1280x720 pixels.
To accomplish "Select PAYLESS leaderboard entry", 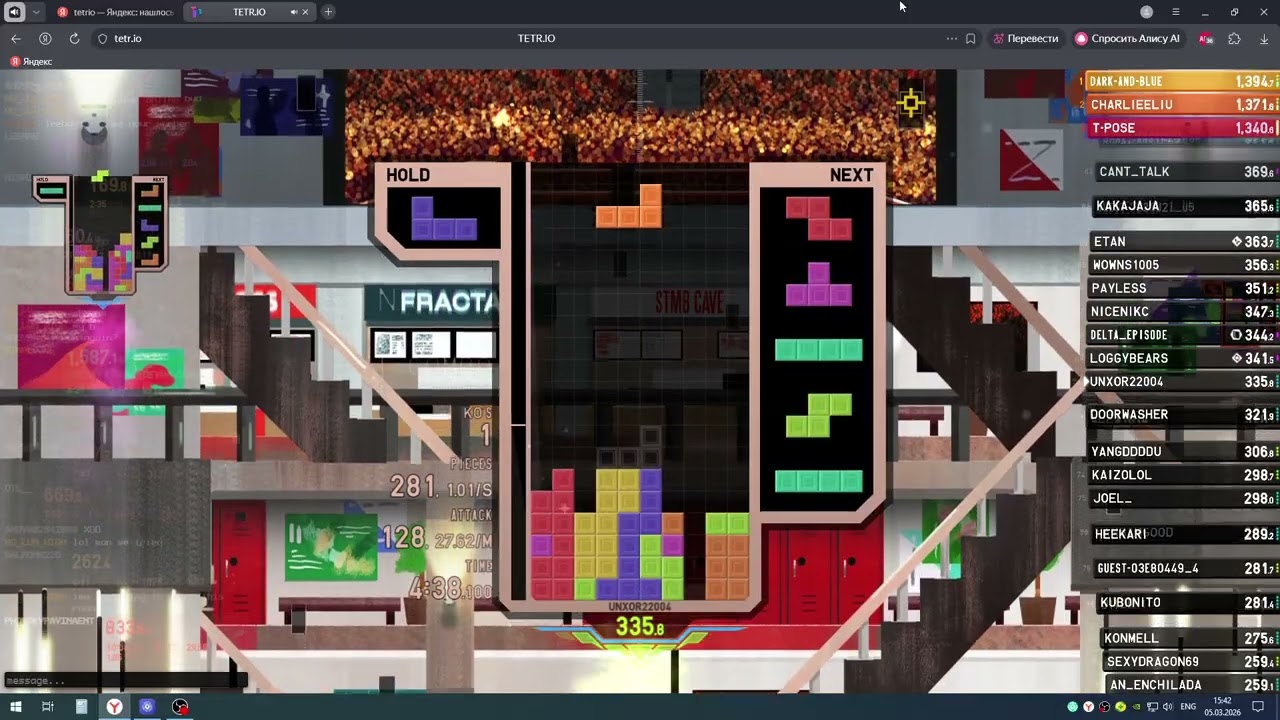I will tap(1183, 288).
